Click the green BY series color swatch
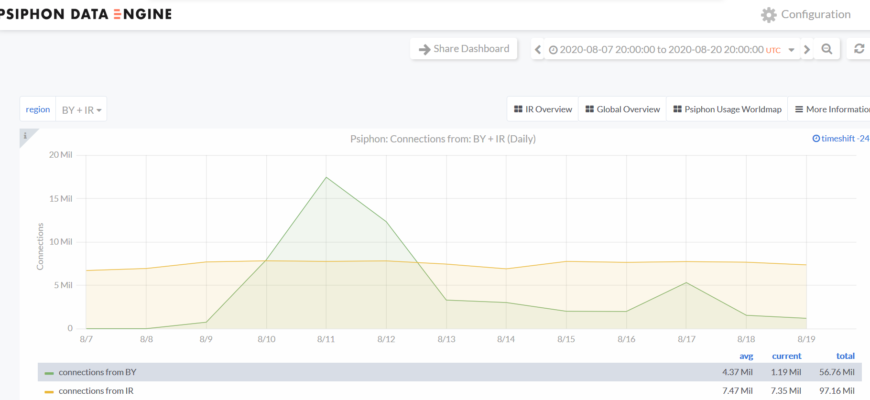870x400 pixels. point(49,372)
